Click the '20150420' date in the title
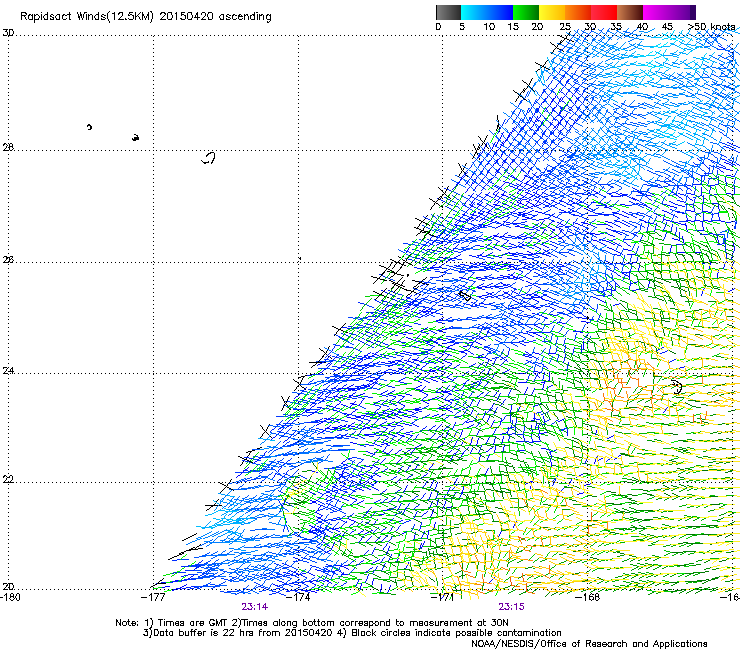Image resolution: width=740 pixels, height=650 pixels. (x=186, y=17)
